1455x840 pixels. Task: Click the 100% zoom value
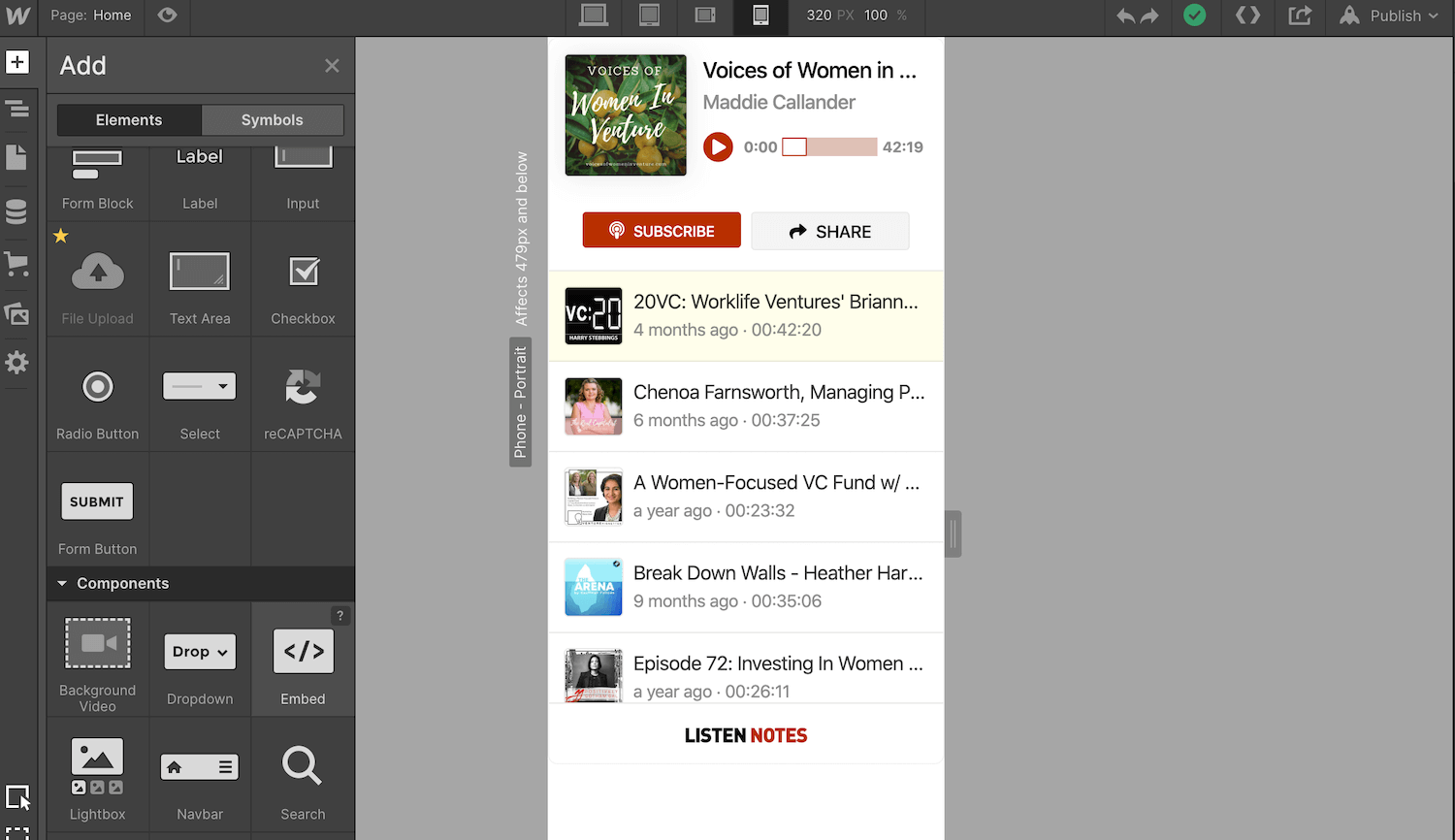pyautogui.click(x=876, y=16)
